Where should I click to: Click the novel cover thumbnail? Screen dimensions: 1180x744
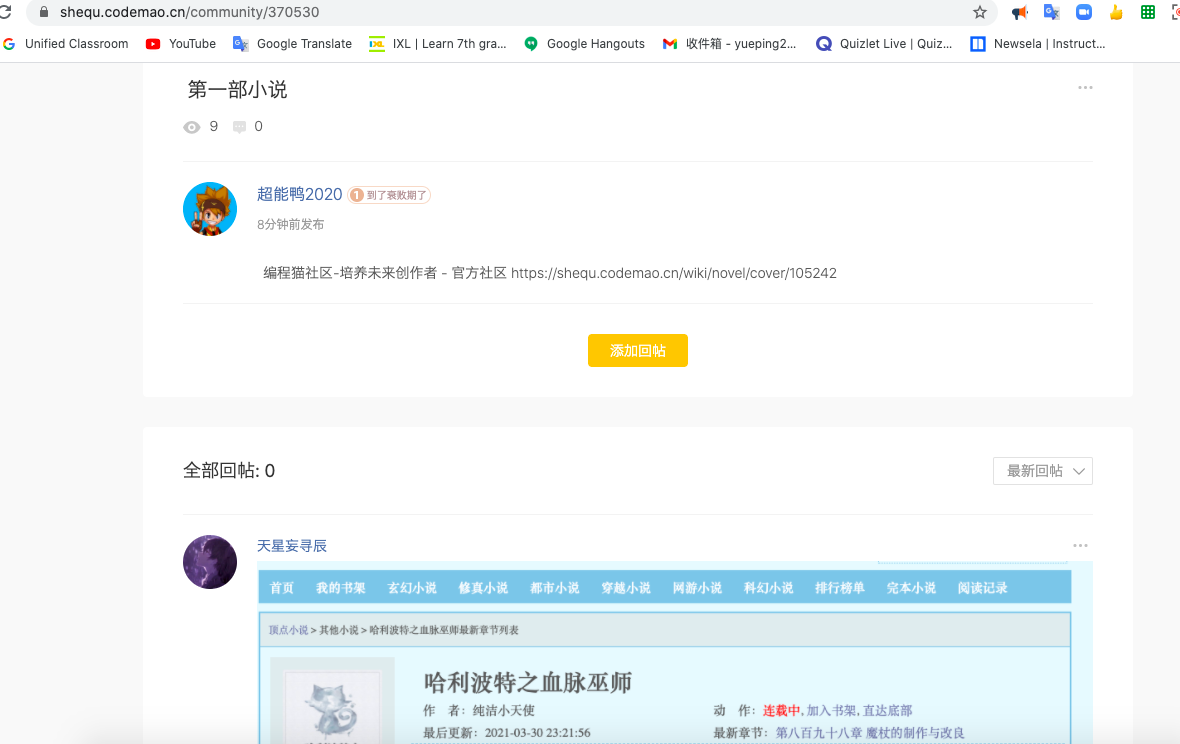click(x=332, y=701)
